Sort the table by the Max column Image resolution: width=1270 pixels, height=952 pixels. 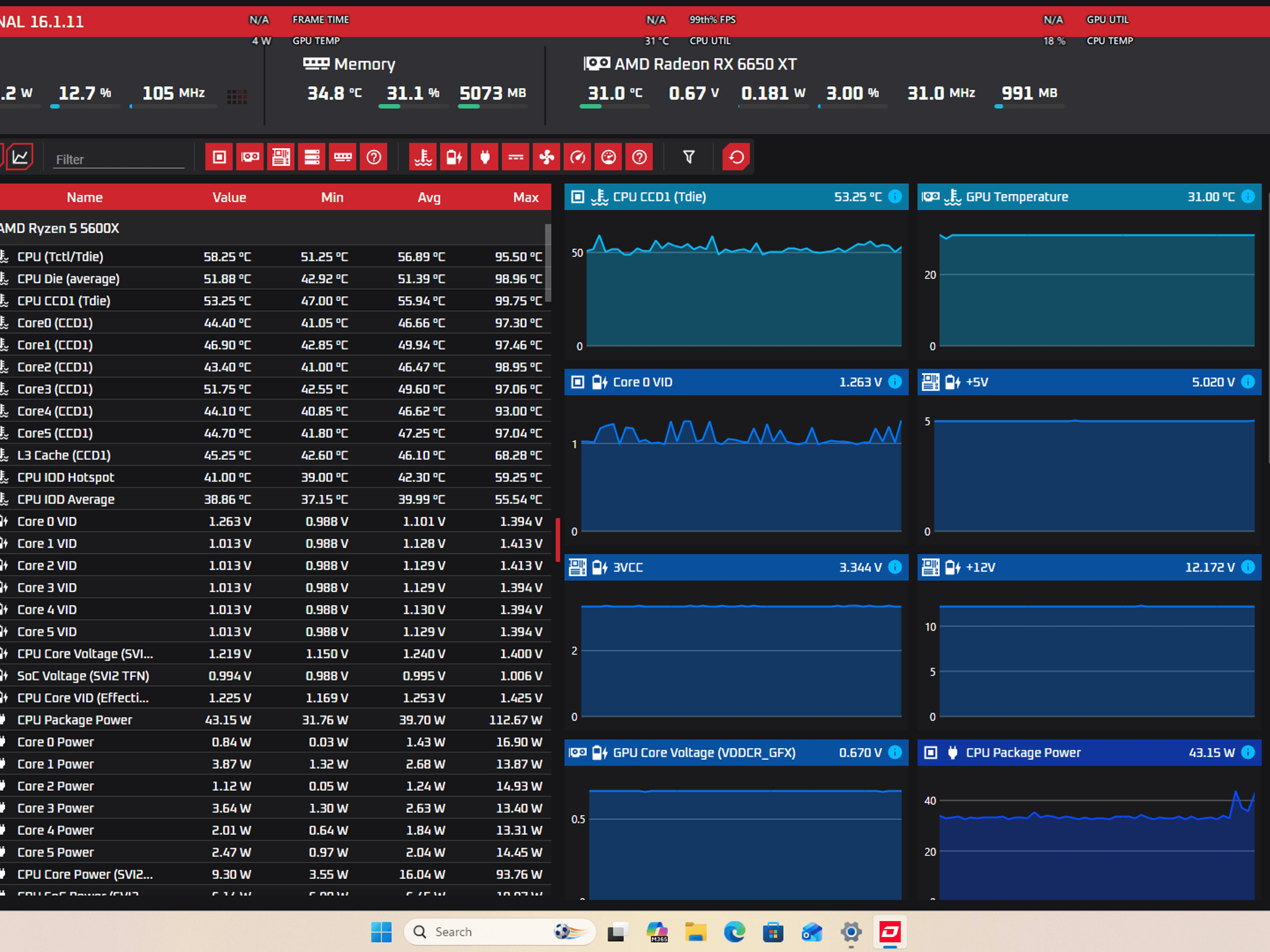coord(526,197)
